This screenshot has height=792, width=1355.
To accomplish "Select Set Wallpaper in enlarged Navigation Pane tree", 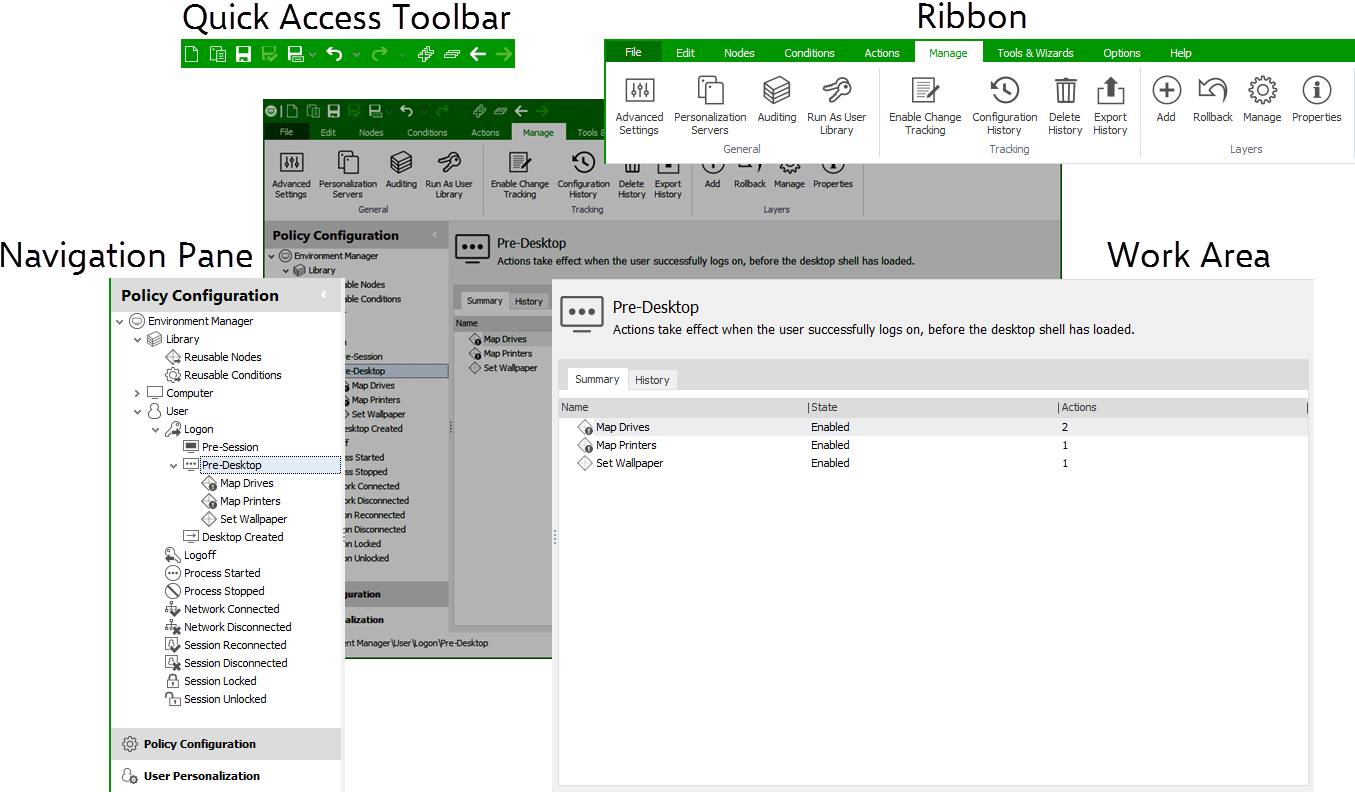I will pyautogui.click(x=253, y=519).
